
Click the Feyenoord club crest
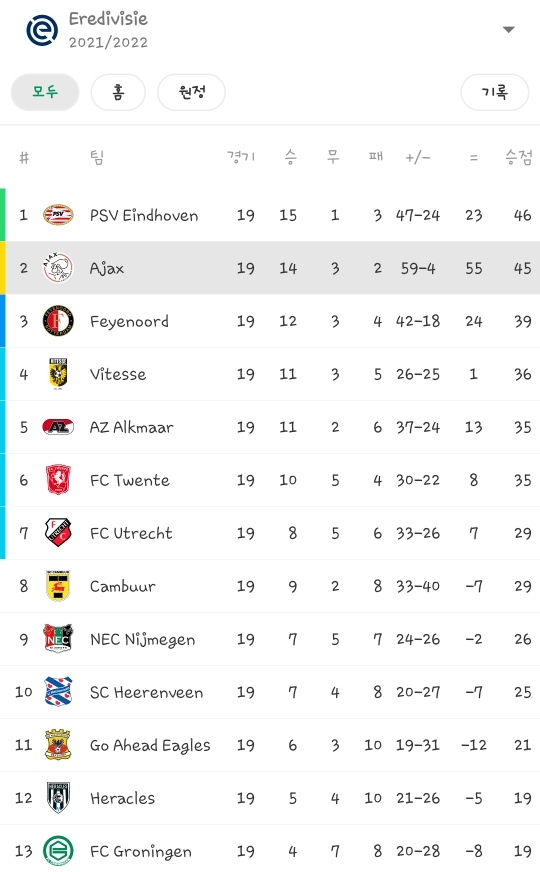pyautogui.click(x=58, y=321)
